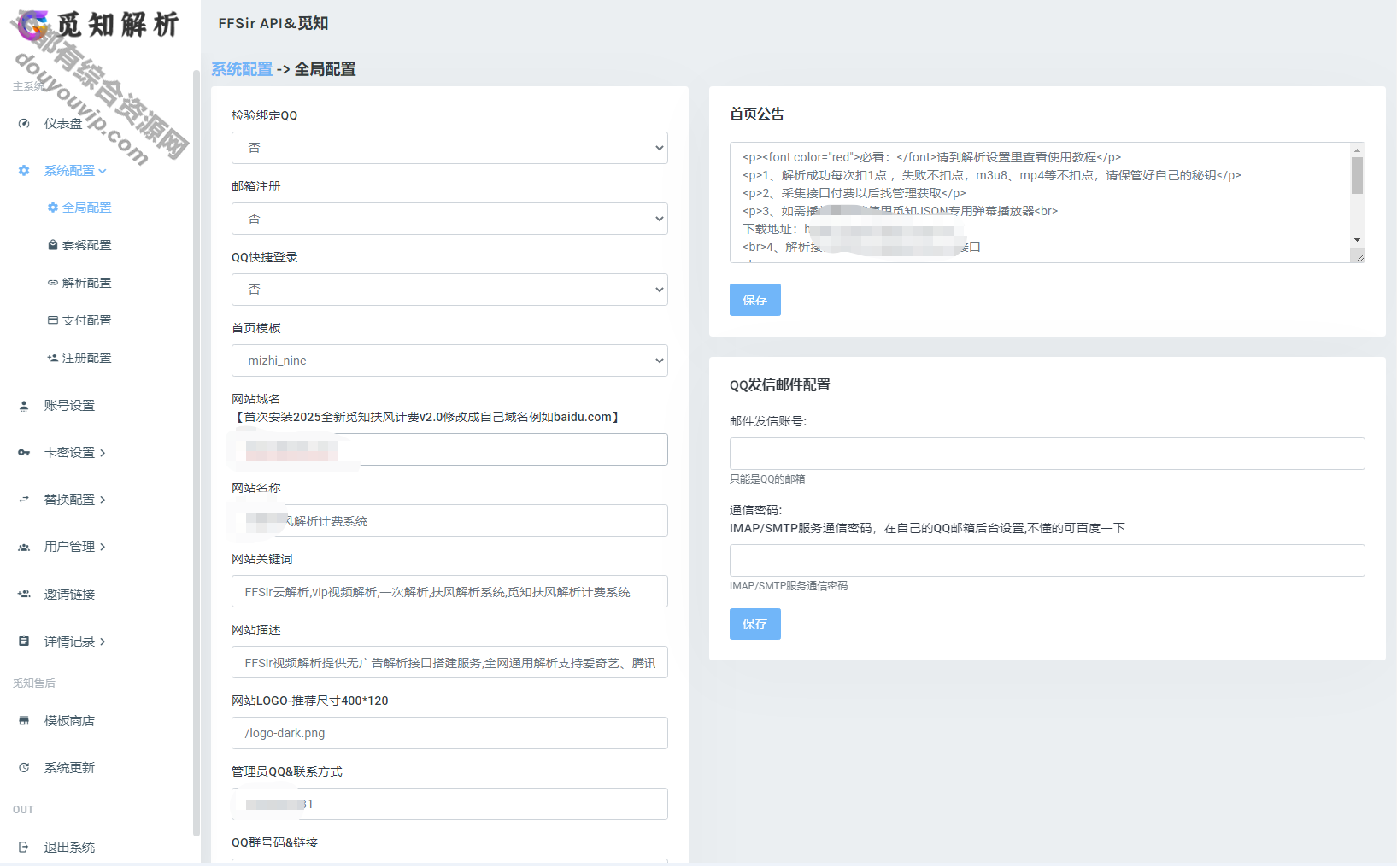The width and height of the screenshot is (1397, 868).
Task: Click the key icon beside 卡密设置
Action: (24, 453)
